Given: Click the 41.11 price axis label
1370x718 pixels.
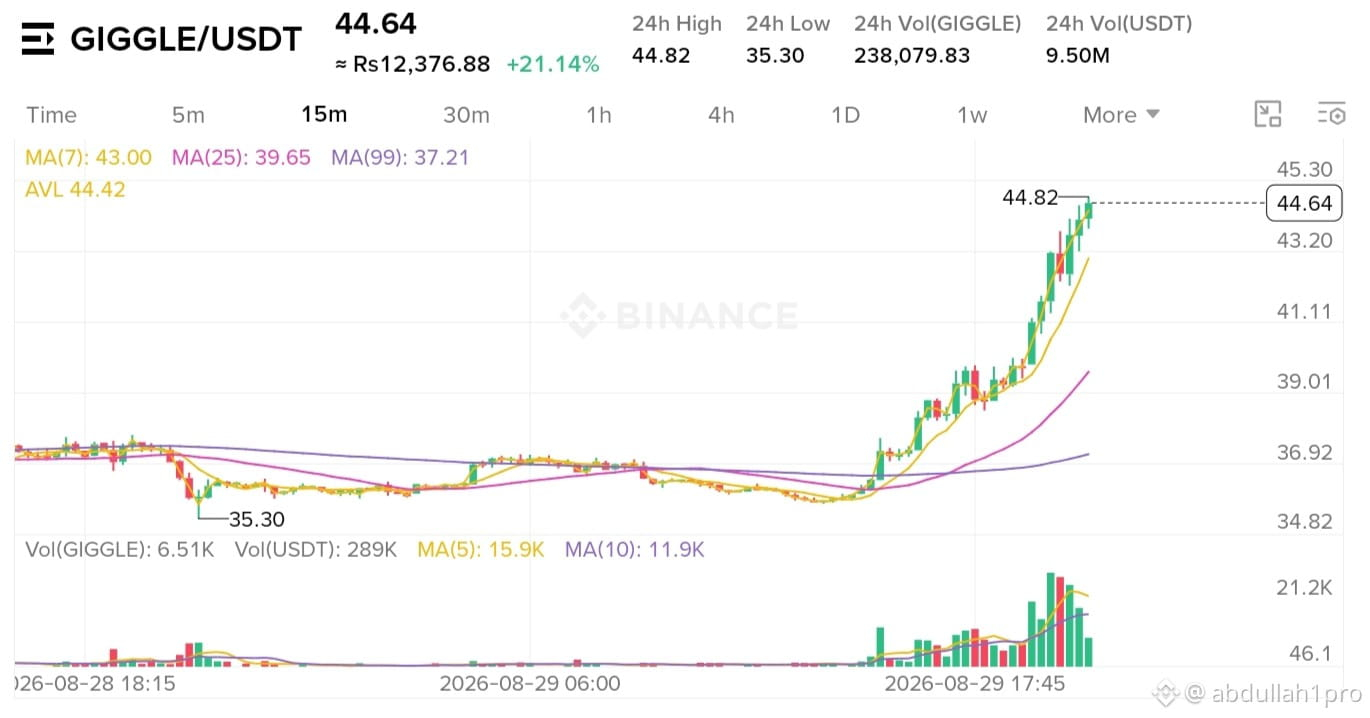Looking at the screenshot, I should coord(1305,311).
